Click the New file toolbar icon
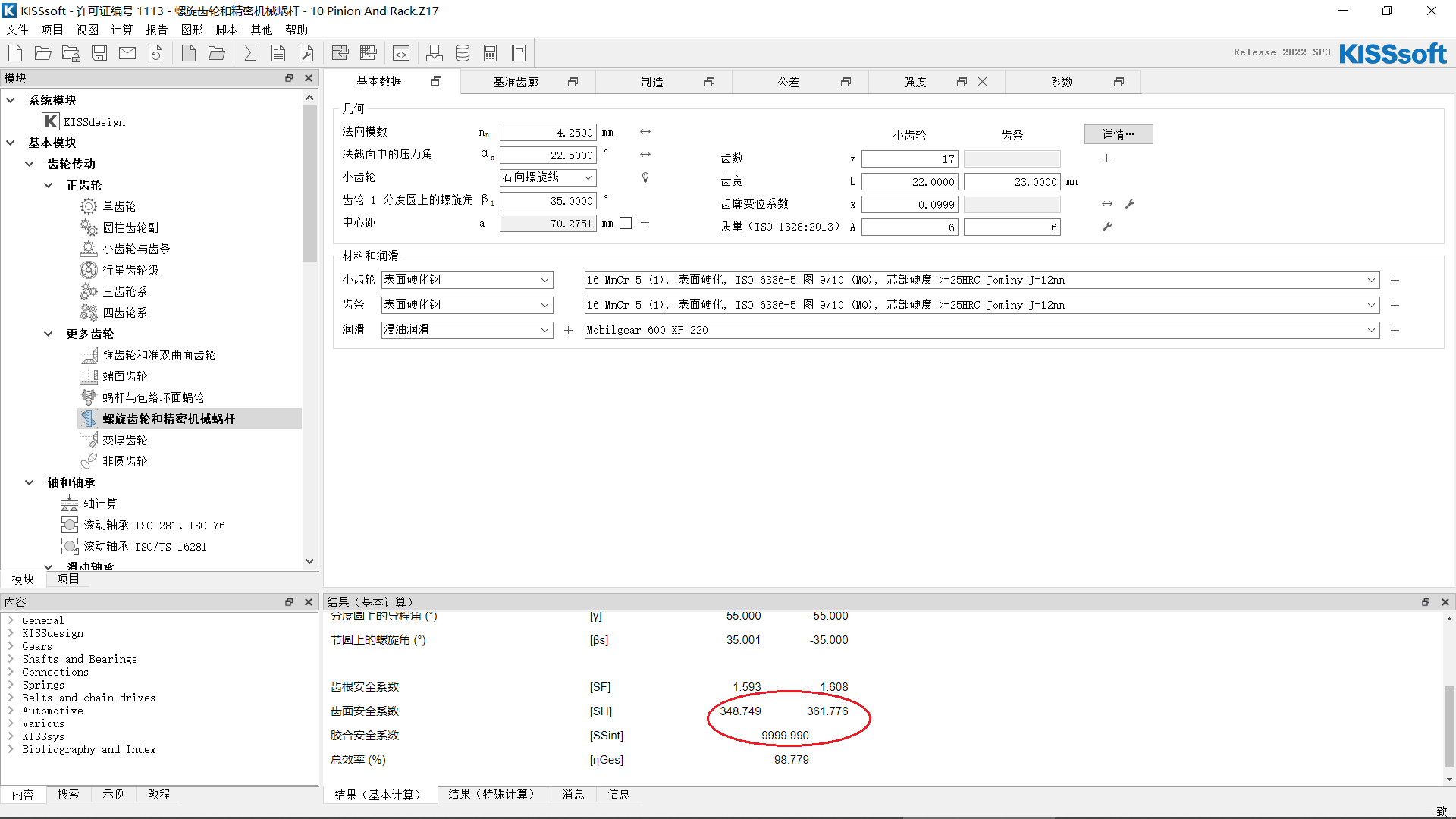This screenshot has height=819, width=1456. pyautogui.click(x=15, y=53)
